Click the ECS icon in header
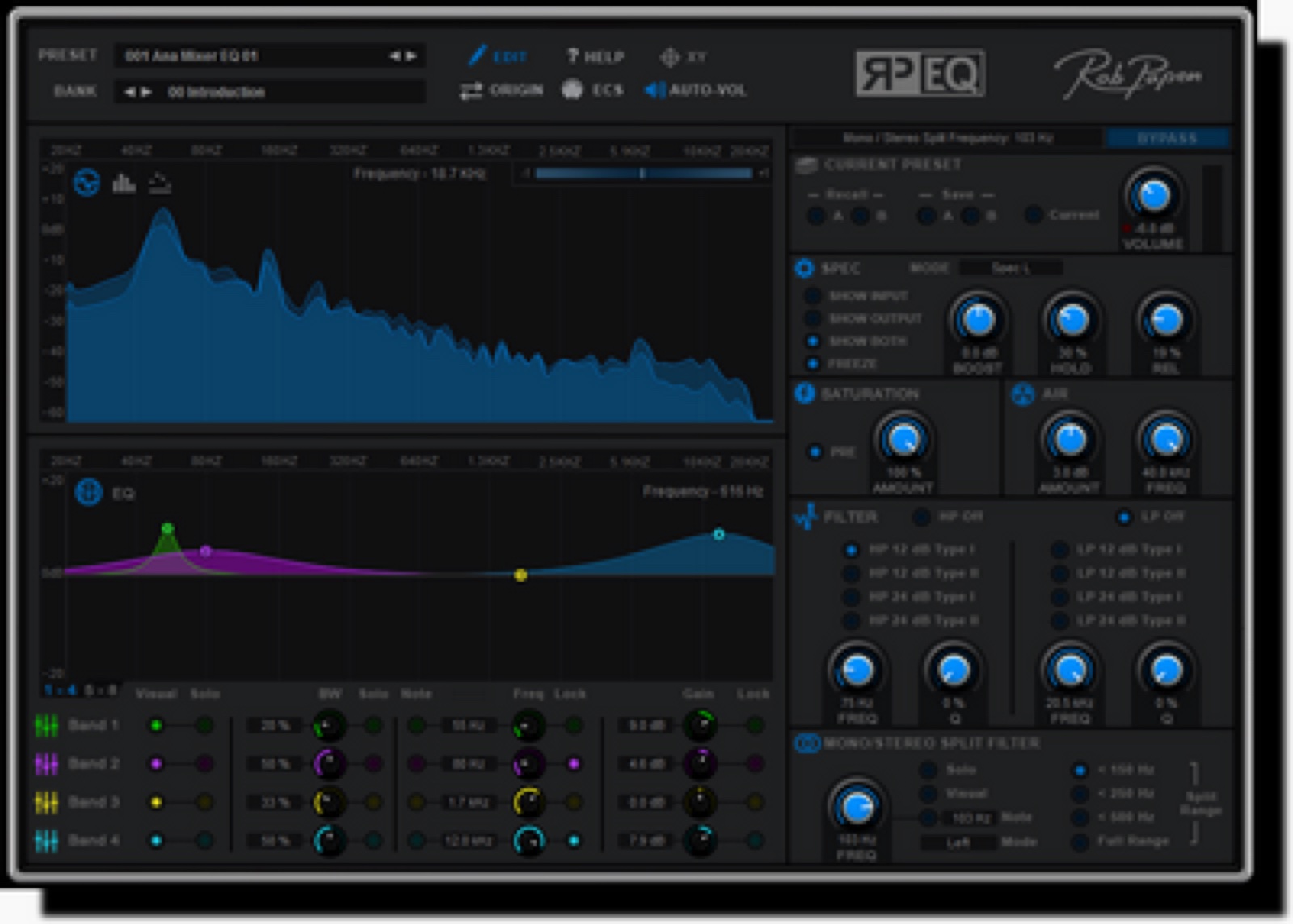Screen dimensions: 1293x924 coord(572,90)
